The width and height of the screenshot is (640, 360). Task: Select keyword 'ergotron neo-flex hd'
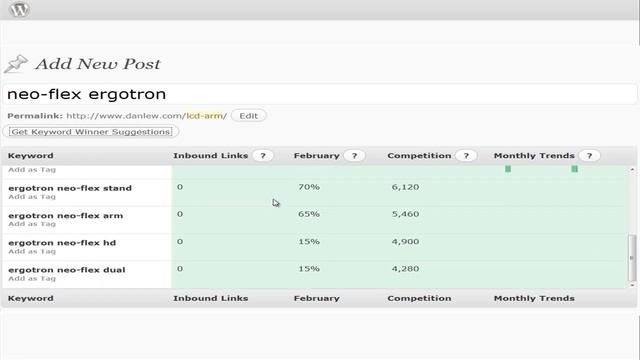pyautogui.click(x=62, y=243)
